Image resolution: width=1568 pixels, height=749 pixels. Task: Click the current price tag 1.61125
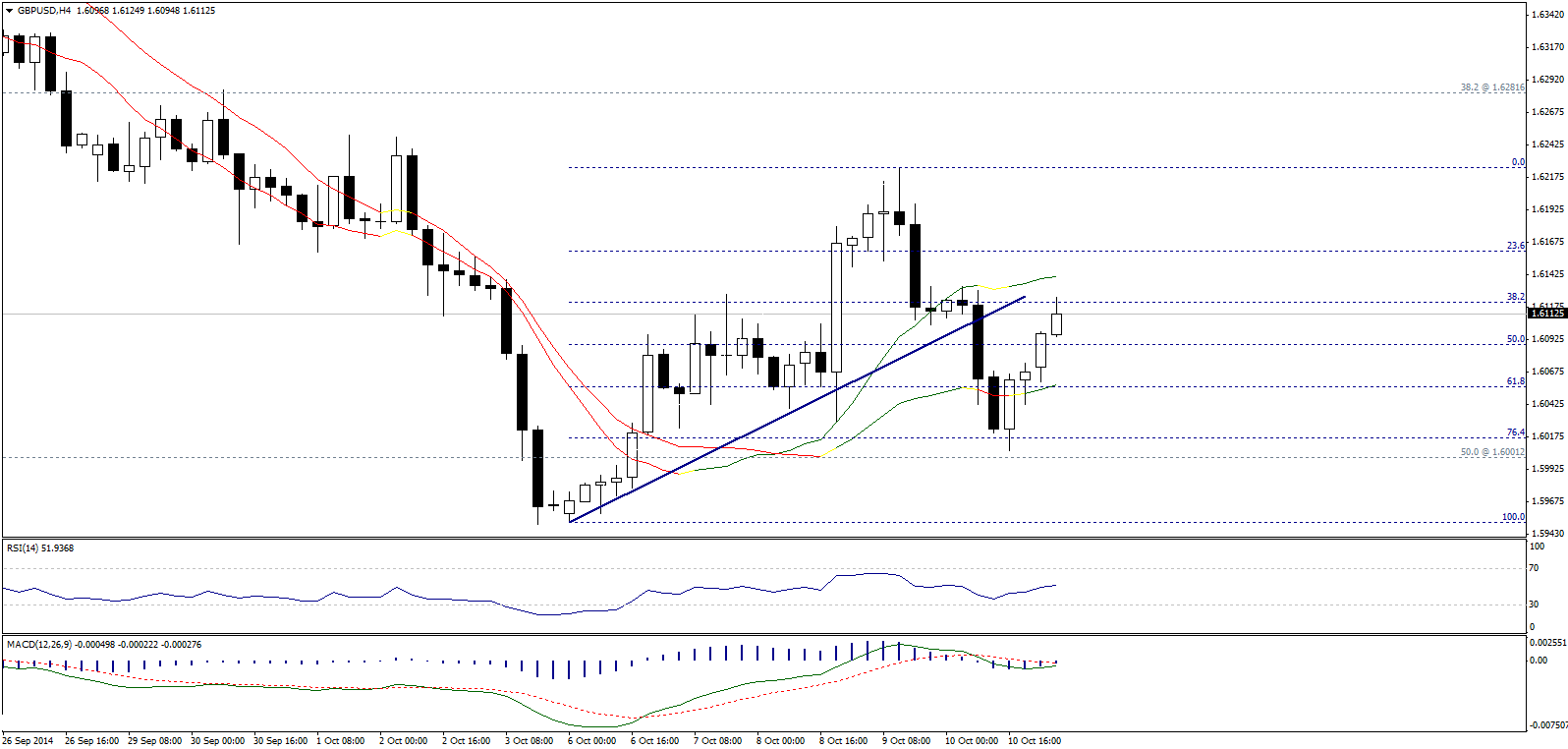pyautogui.click(x=1547, y=313)
